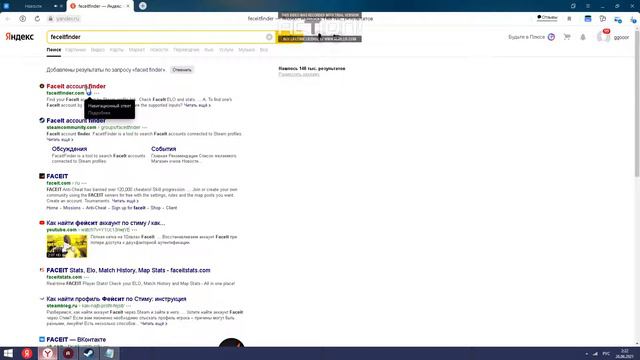This screenshot has height=360, width=640.
Task: Select the Поиск search tab
Action: point(54,50)
